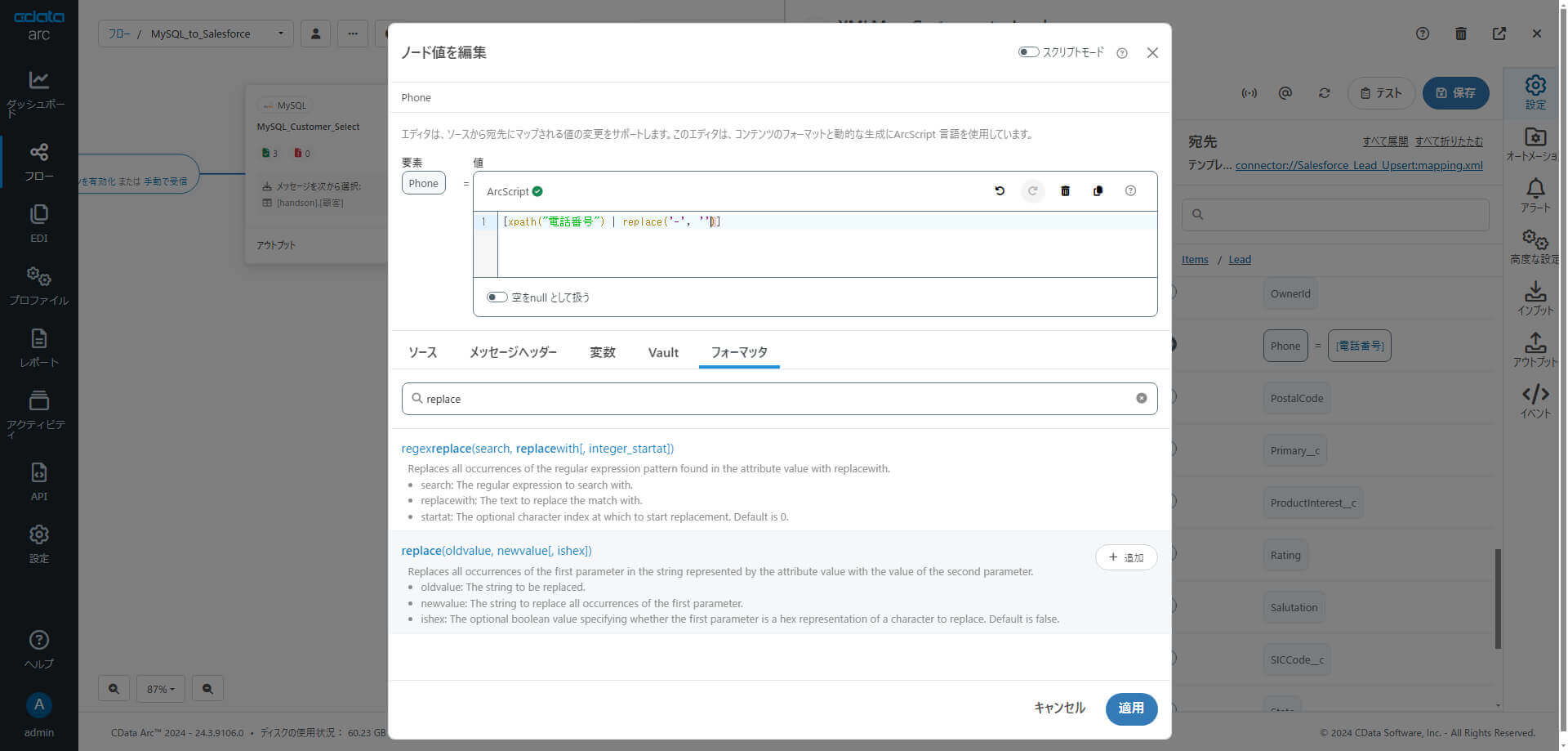1568x751 pixels.
Task: Open script mode help icon
Action: tap(1122, 53)
